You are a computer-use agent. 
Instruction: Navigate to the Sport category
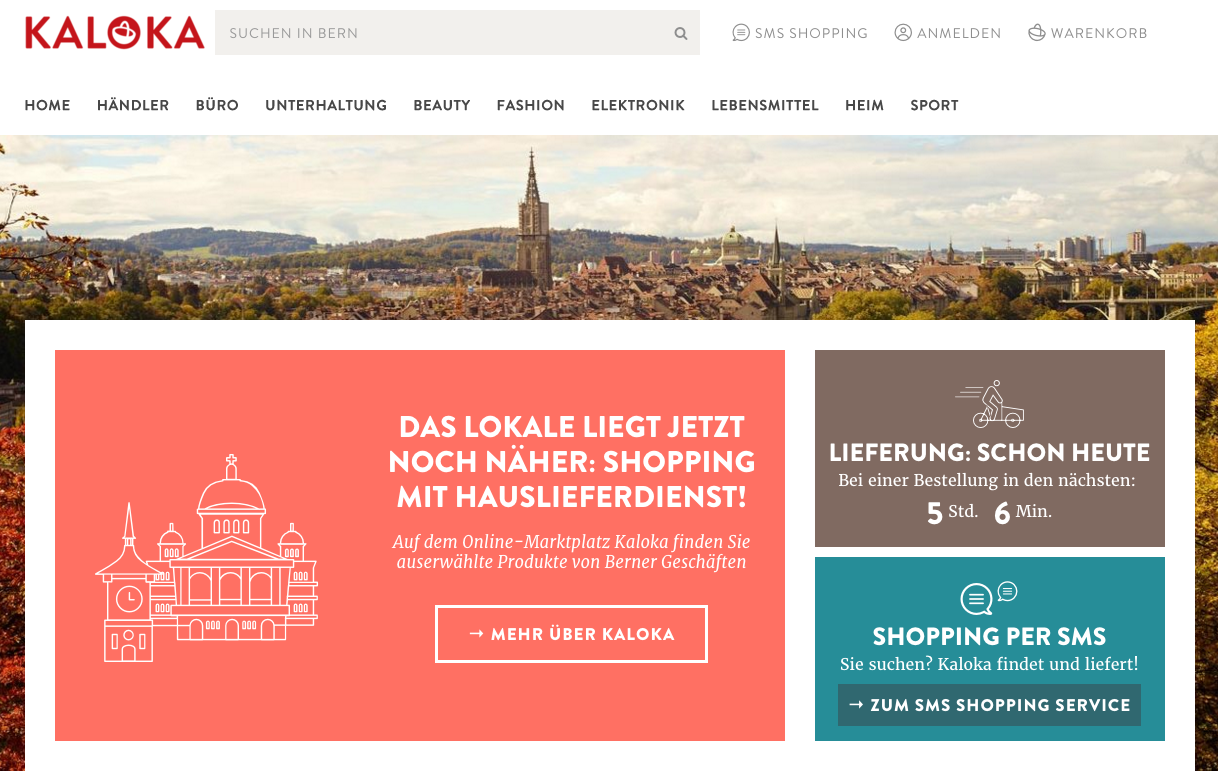(934, 105)
